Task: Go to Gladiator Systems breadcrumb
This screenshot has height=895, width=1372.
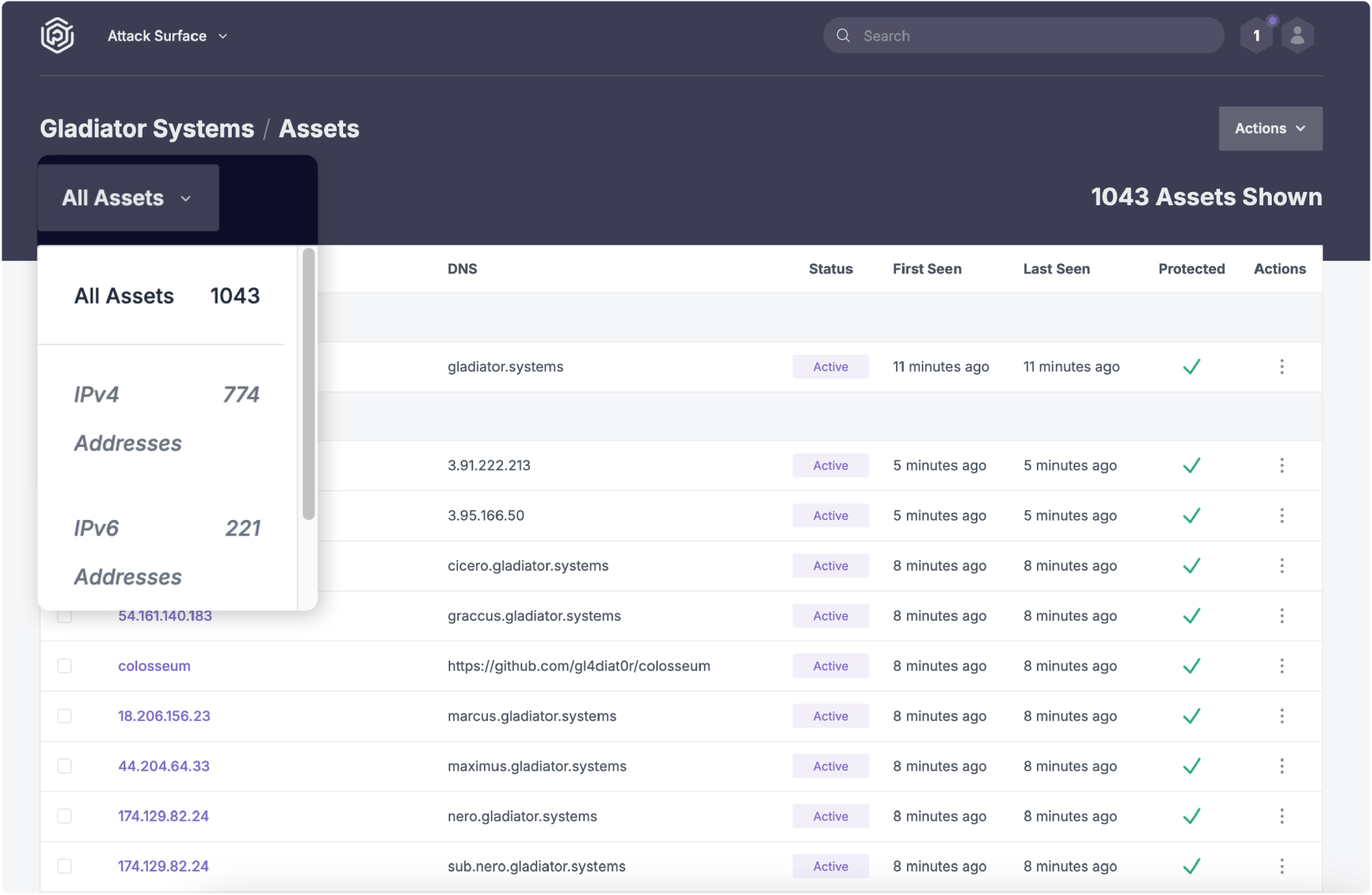Action: tap(147, 128)
